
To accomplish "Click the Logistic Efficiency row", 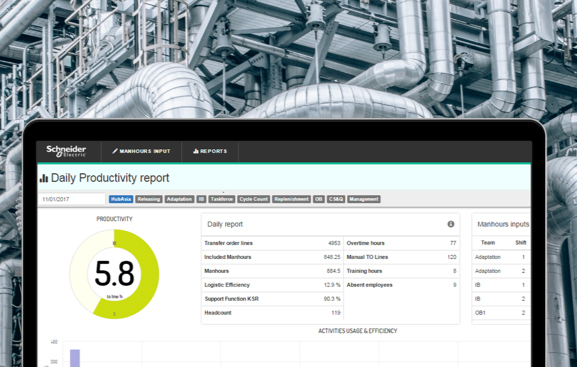I will (272, 285).
